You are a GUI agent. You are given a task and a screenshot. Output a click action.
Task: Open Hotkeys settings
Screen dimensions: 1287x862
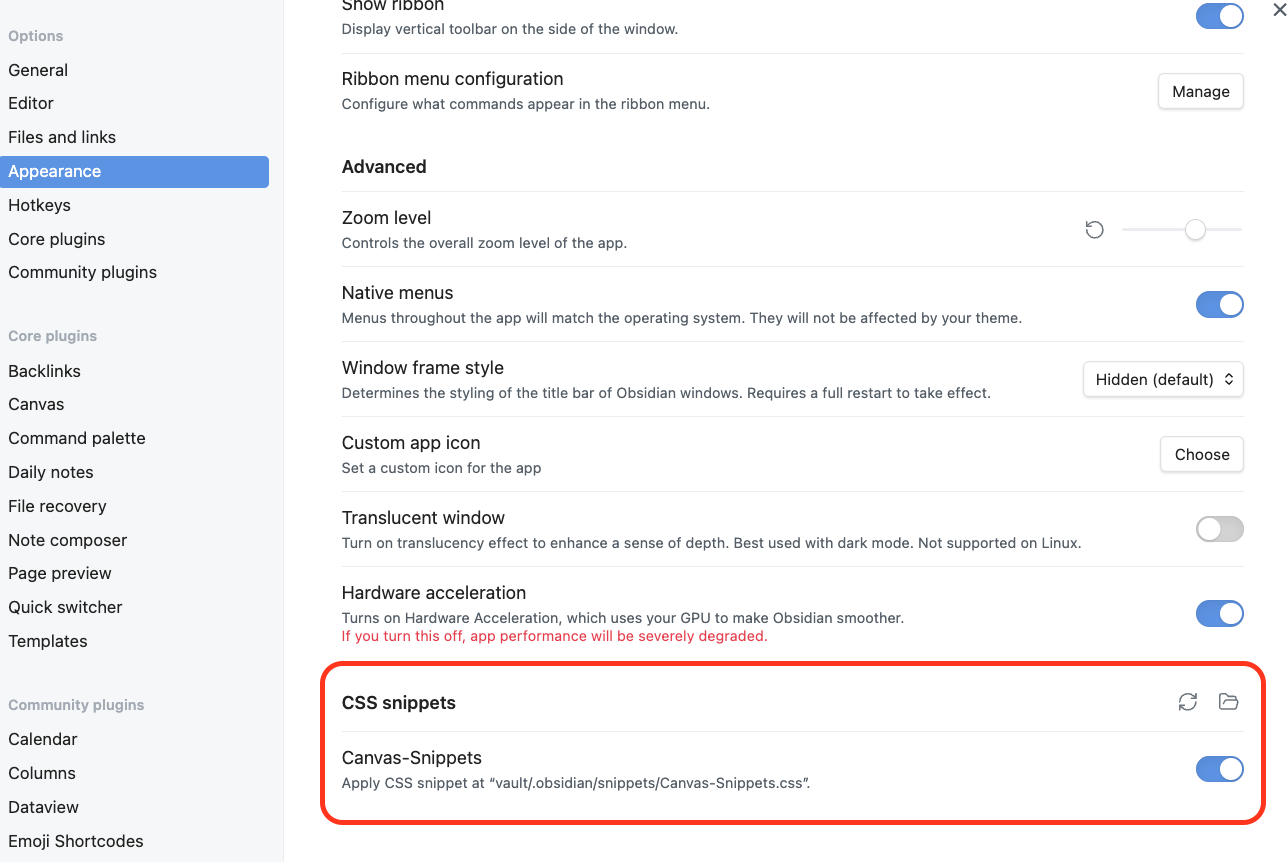pos(40,205)
